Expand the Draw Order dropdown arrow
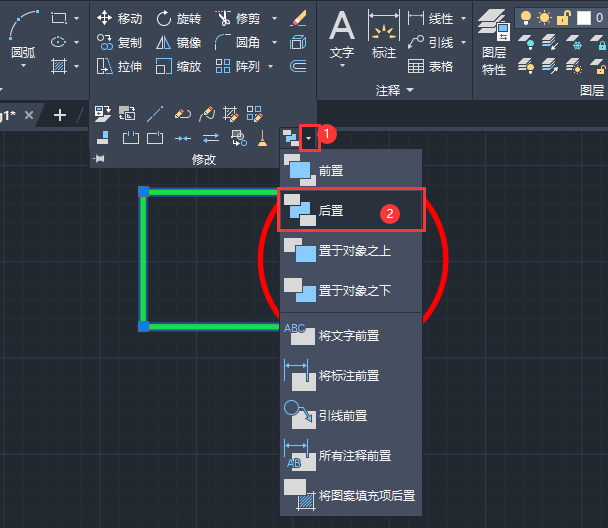Image resolution: width=608 pixels, height=528 pixels. tap(309, 138)
